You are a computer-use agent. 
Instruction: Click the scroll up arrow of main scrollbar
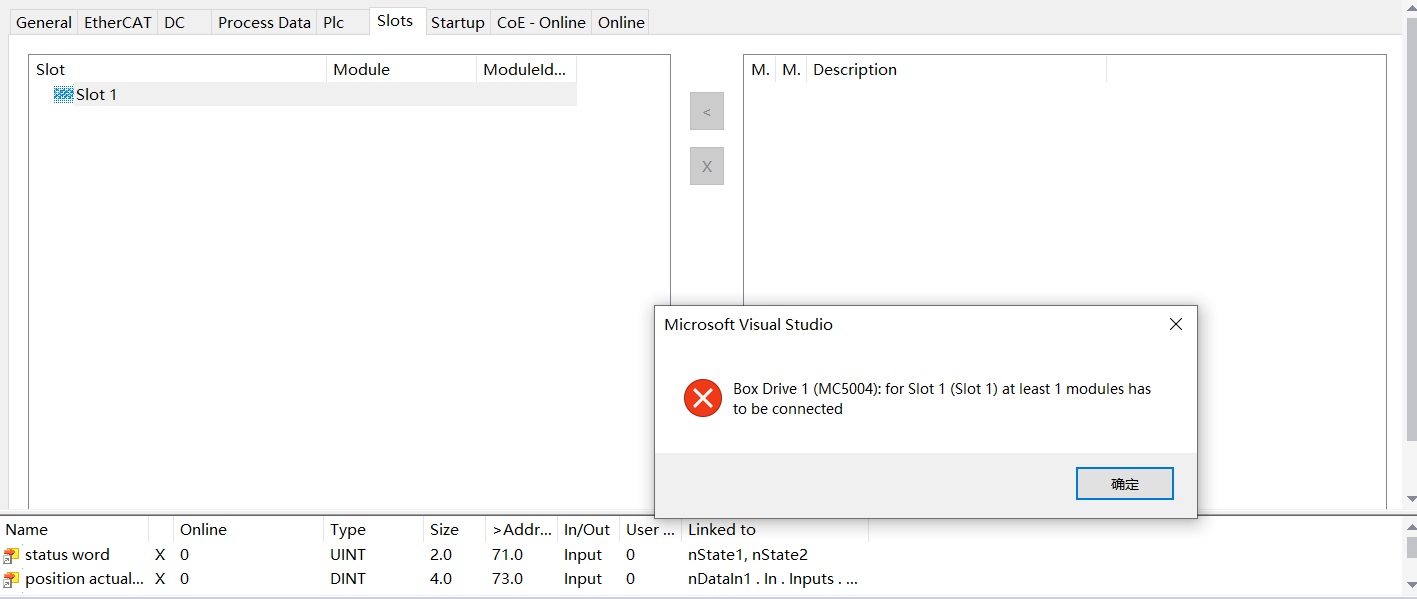1410,9
